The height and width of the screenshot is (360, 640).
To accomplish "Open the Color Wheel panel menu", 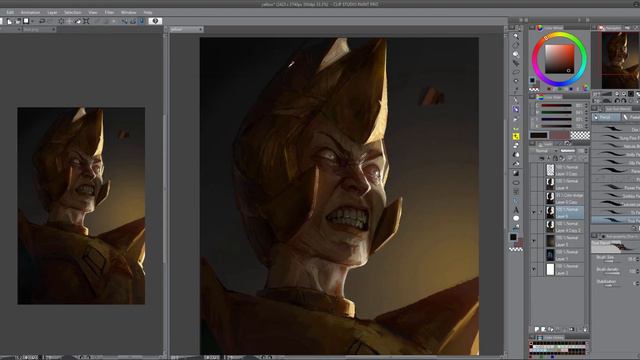I will click(532, 27).
